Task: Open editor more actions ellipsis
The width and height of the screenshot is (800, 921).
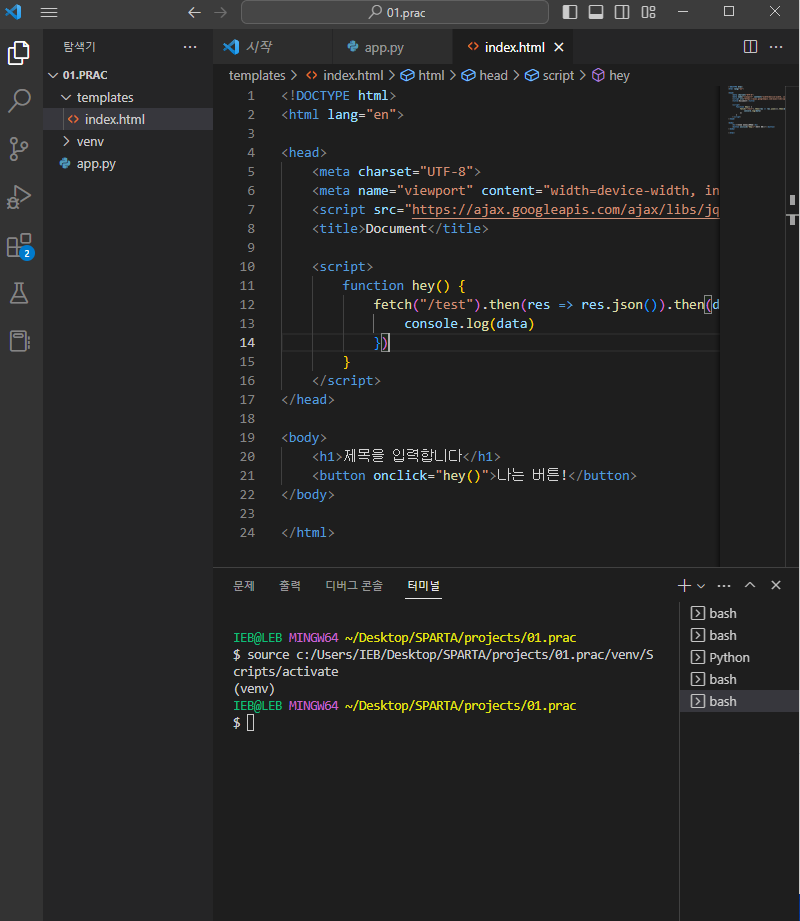Action: pos(776,47)
